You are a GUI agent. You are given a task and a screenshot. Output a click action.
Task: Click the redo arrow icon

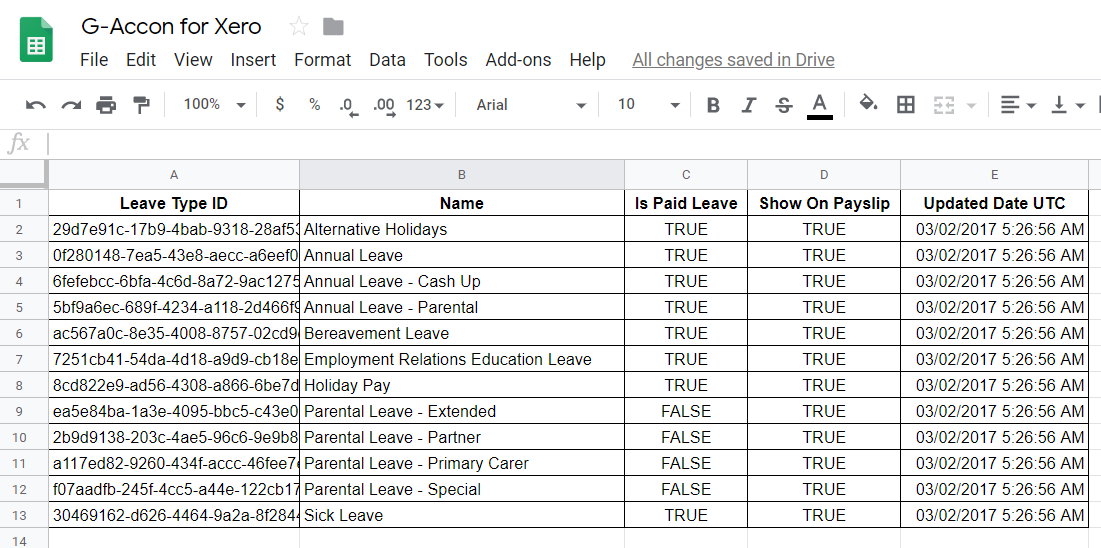pyautogui.click(x=71, y=105)
